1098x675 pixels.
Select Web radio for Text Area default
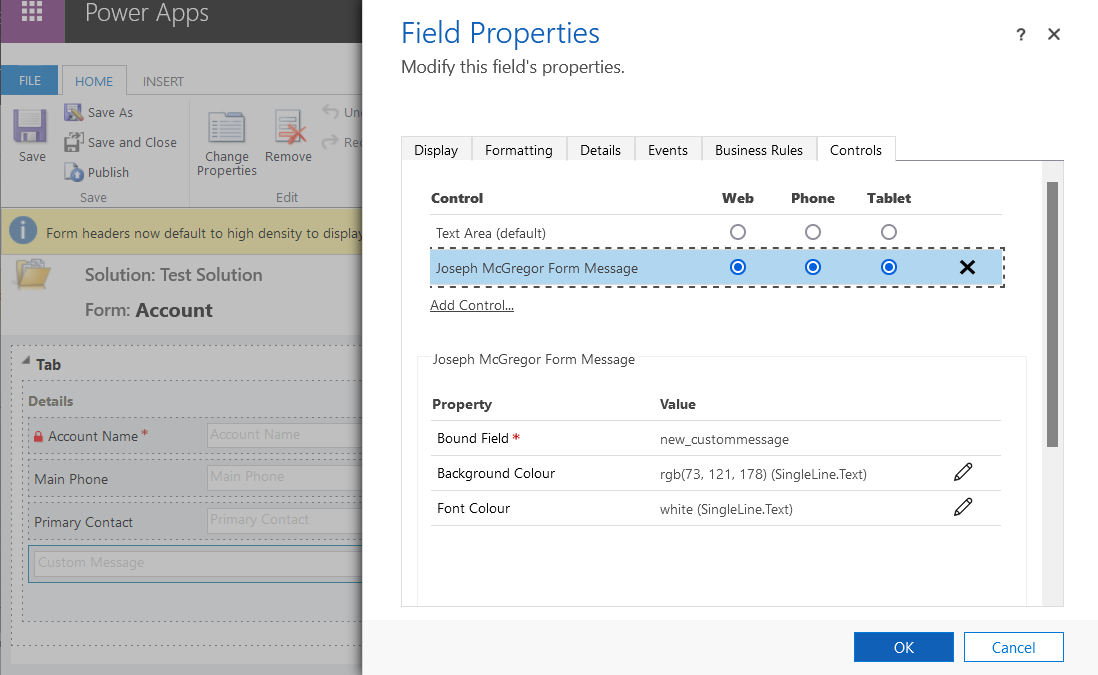(x=738, y=232)
